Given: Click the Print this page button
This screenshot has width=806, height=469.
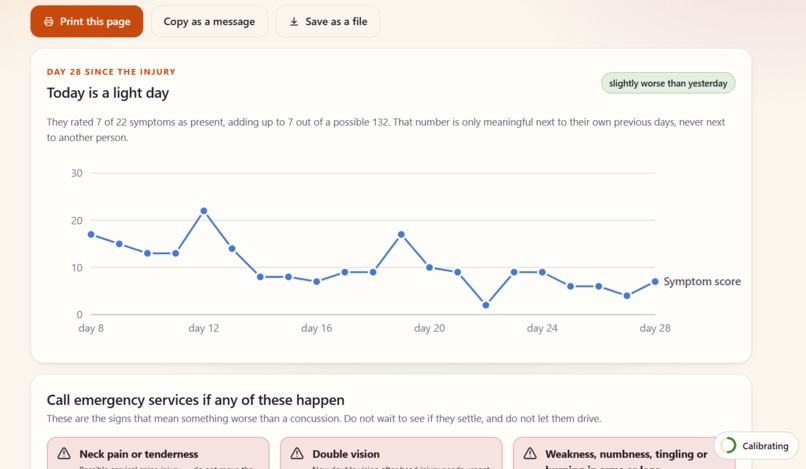Looking at the screenshot, I should pos(86,22).
